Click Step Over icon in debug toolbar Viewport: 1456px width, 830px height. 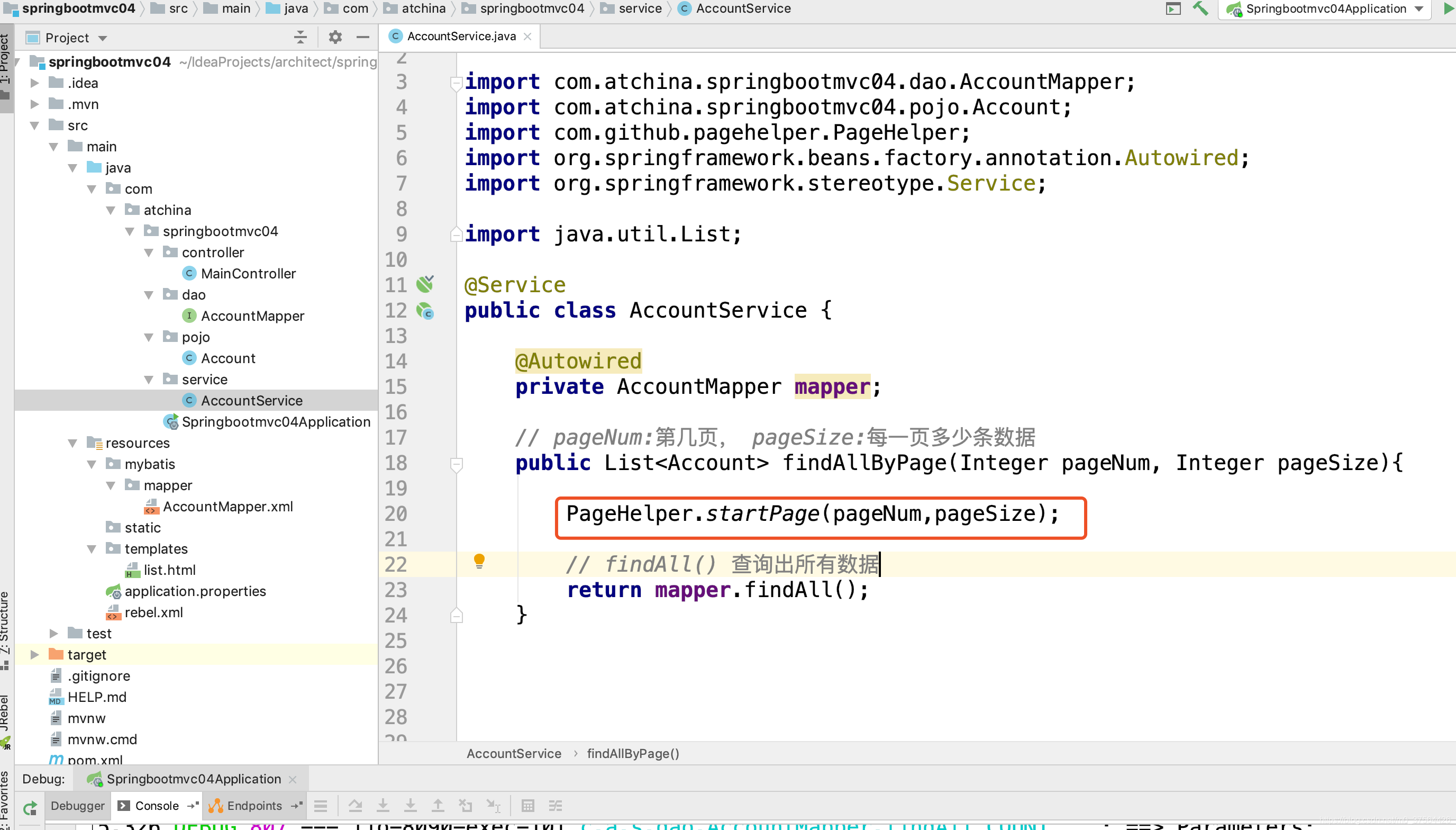click(x=356, y=806)
